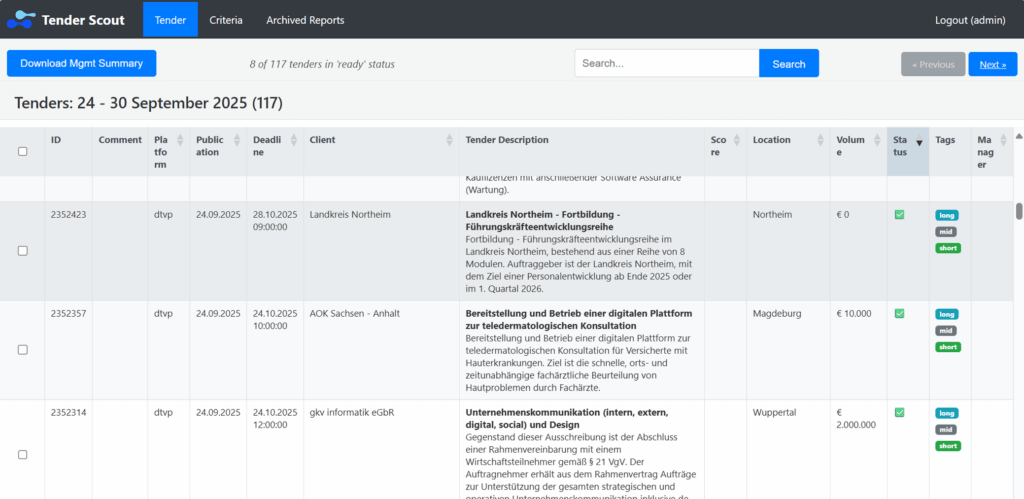The image size is (1024, 499).
Task: Select checkbox for tender 2352357 row
Action: [x=23, y=350]
